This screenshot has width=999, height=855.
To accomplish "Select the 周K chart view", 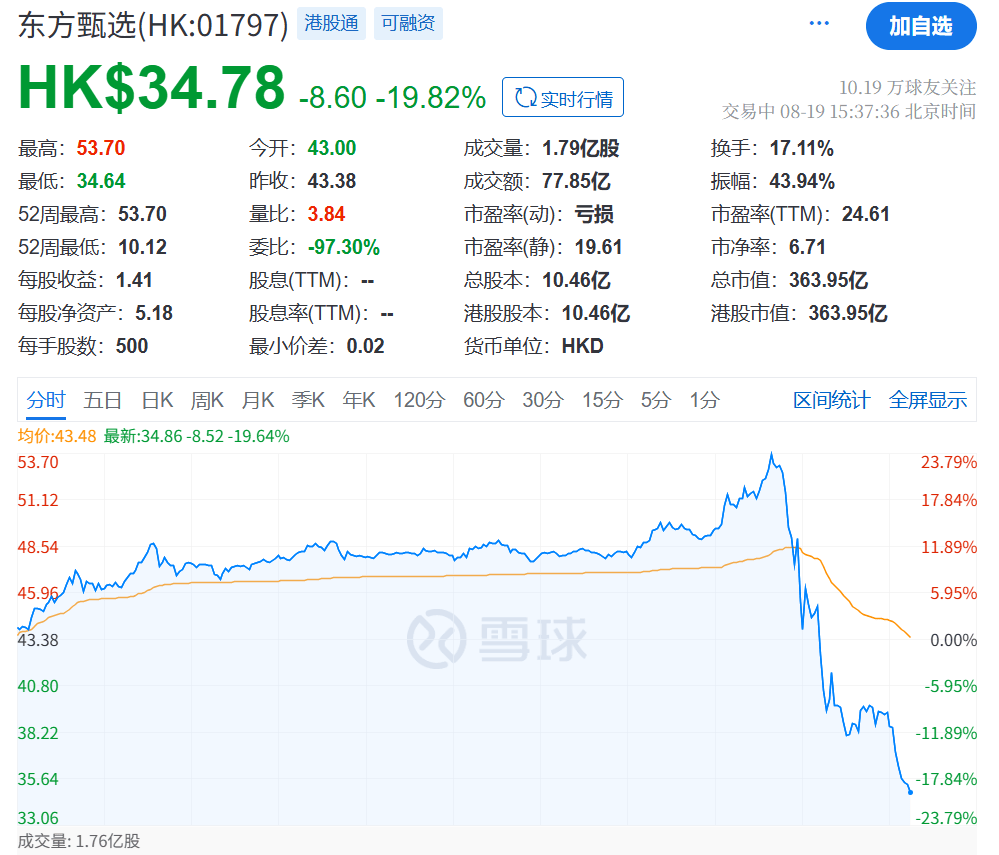I will (206, 400).
